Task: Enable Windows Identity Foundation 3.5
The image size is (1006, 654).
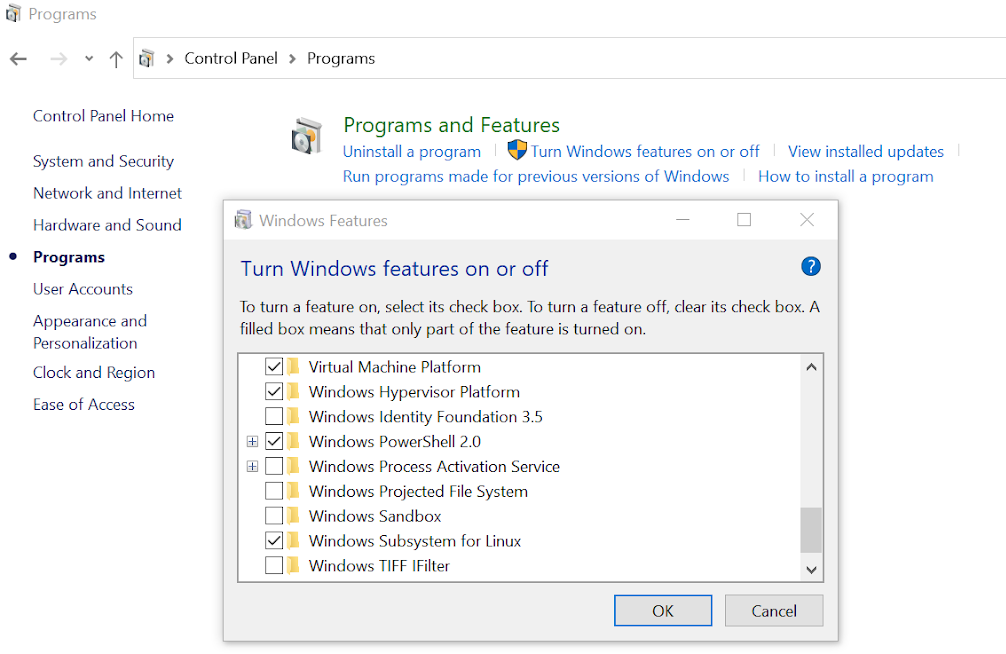Action: coord(273,416)
